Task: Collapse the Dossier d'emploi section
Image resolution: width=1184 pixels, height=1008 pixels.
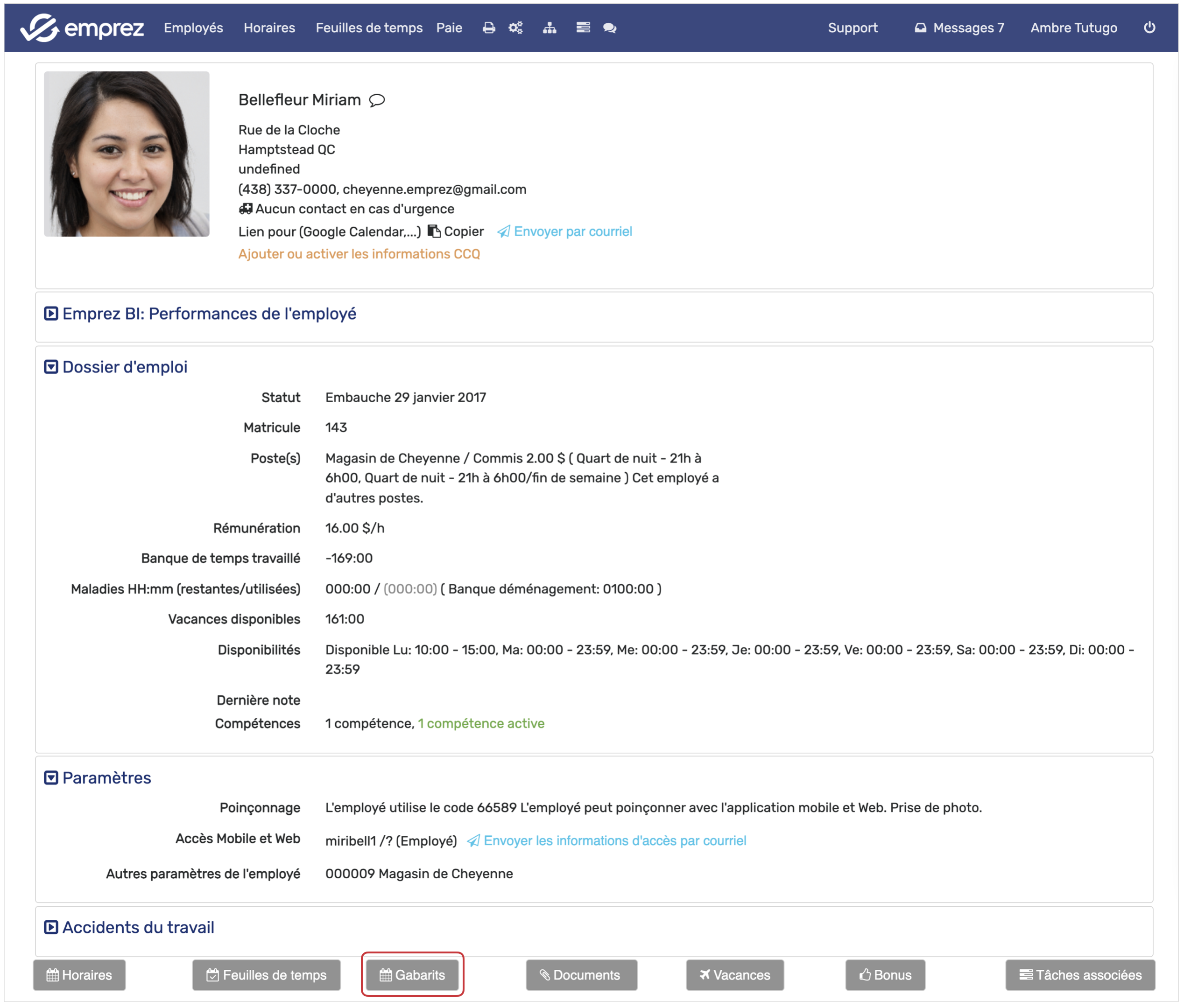Action: coord(51,367)
